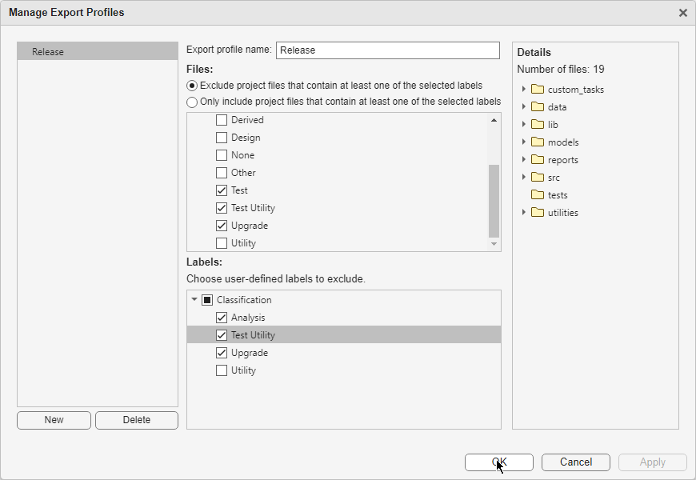The width and height of the screenshot is (696, 480).
Task: Collapse the Classification label tree
Action: point(194,300)
